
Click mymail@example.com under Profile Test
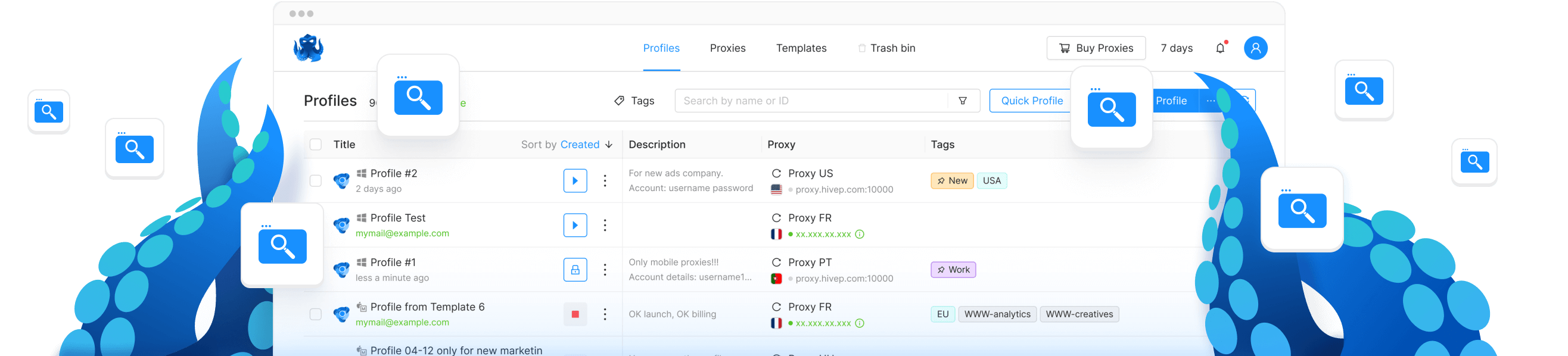[402, 234]
